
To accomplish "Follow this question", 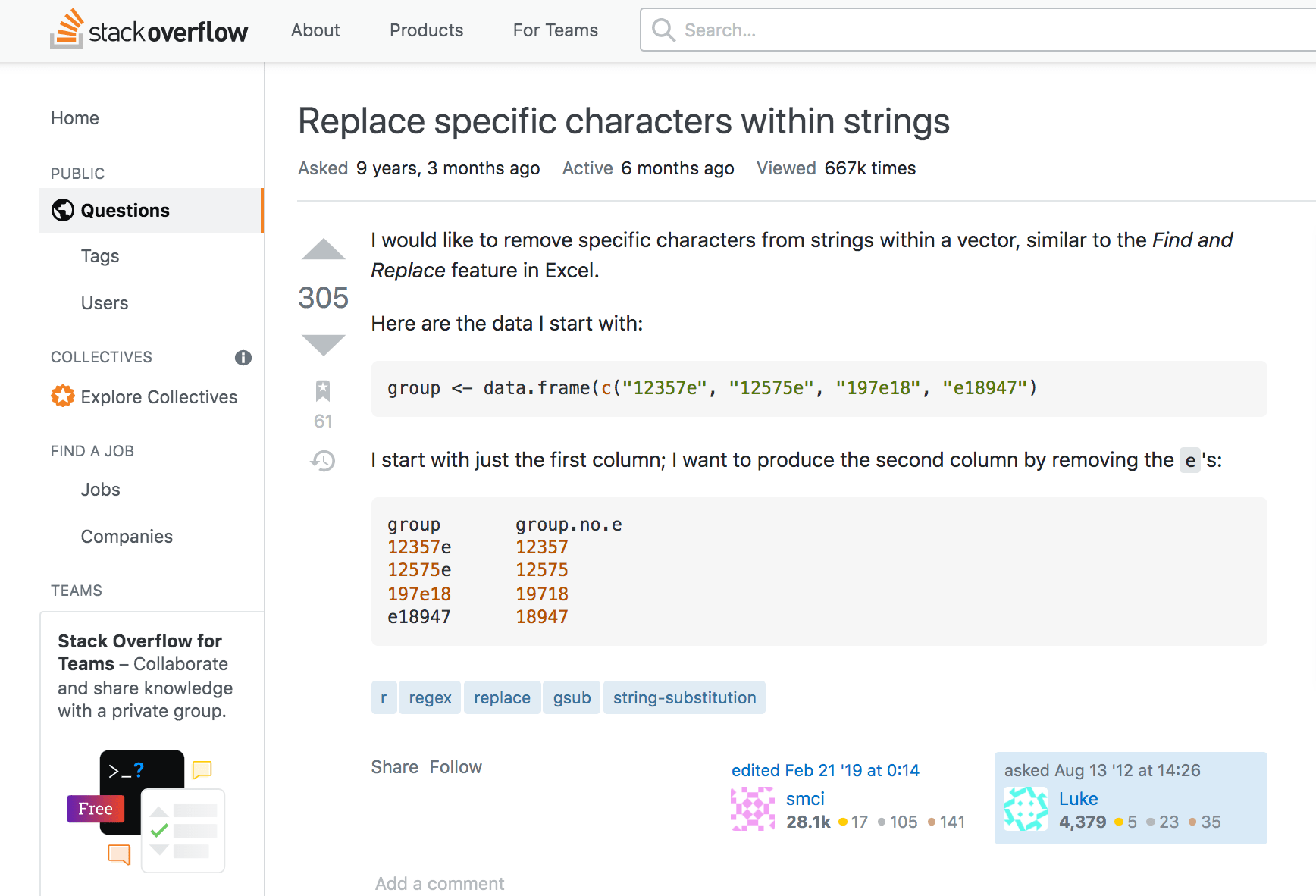I will 456,766.
